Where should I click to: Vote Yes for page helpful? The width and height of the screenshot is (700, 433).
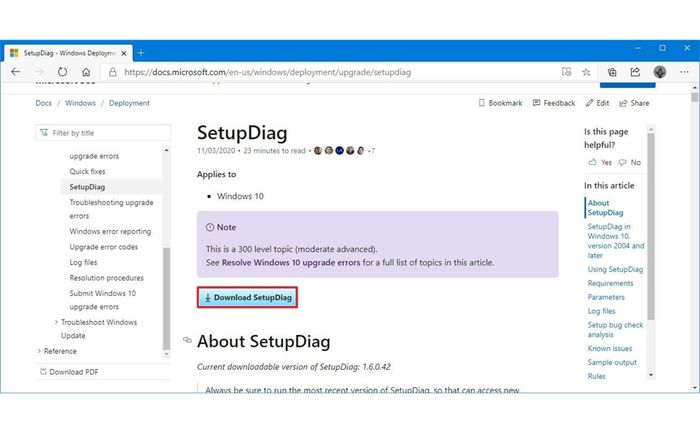point(600,162)
